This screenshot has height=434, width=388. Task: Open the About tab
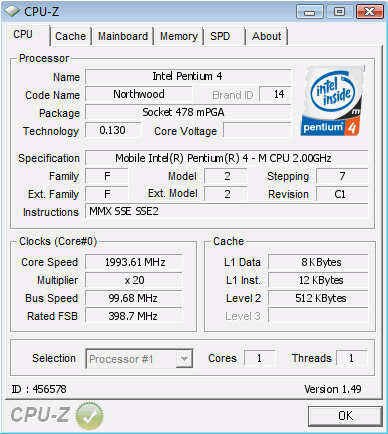(266, 36)
